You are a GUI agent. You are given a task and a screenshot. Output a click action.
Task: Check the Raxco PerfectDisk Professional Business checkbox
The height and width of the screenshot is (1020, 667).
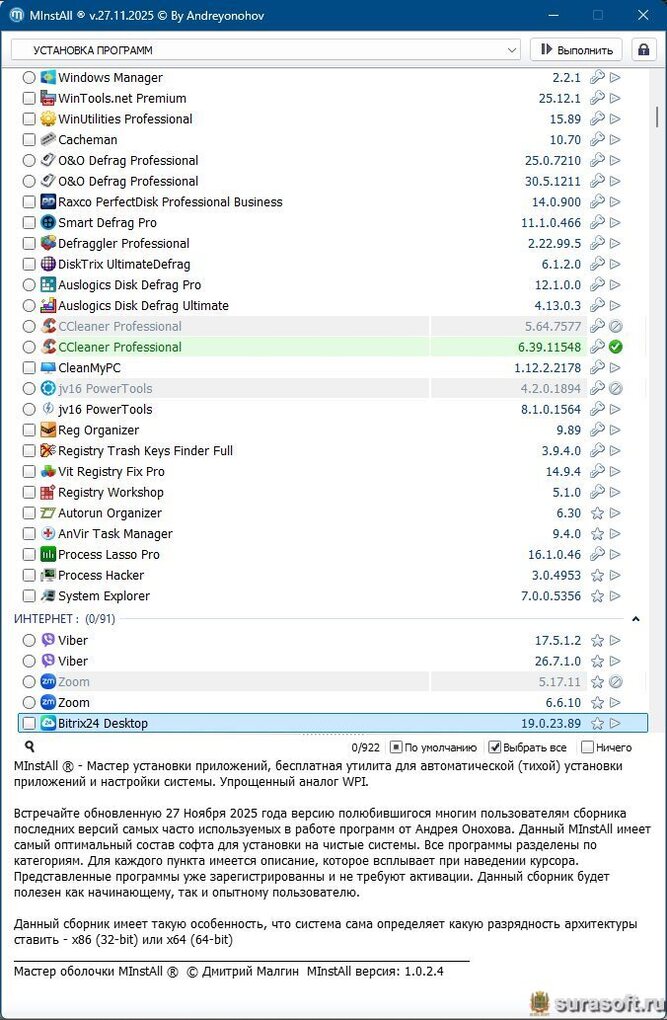(29, 202)
